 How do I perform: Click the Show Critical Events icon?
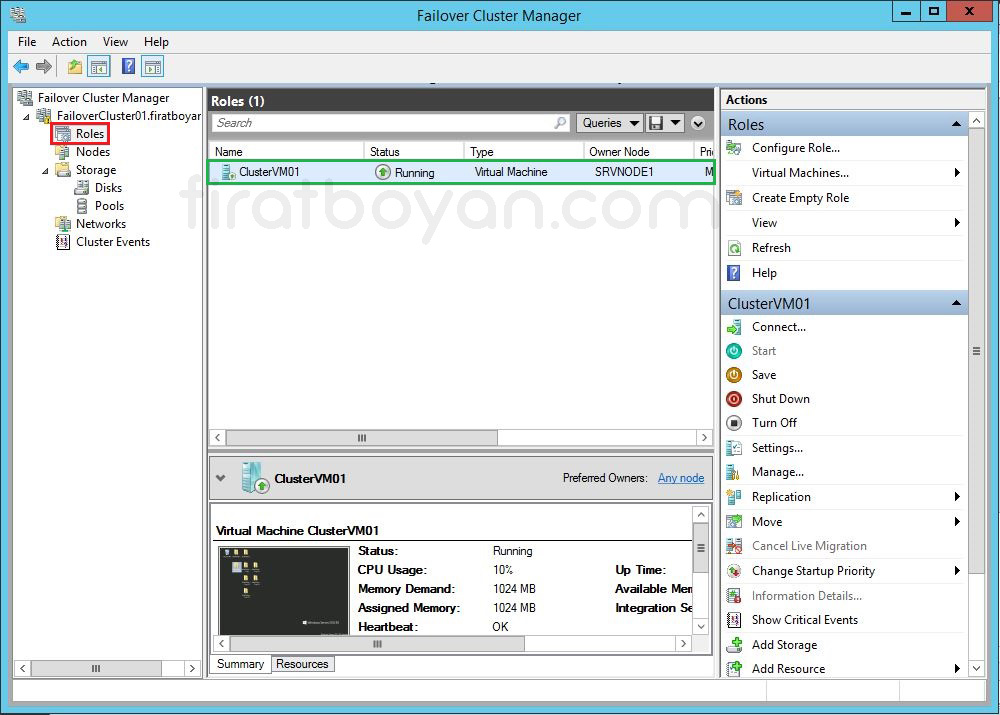tap(734, 620)
